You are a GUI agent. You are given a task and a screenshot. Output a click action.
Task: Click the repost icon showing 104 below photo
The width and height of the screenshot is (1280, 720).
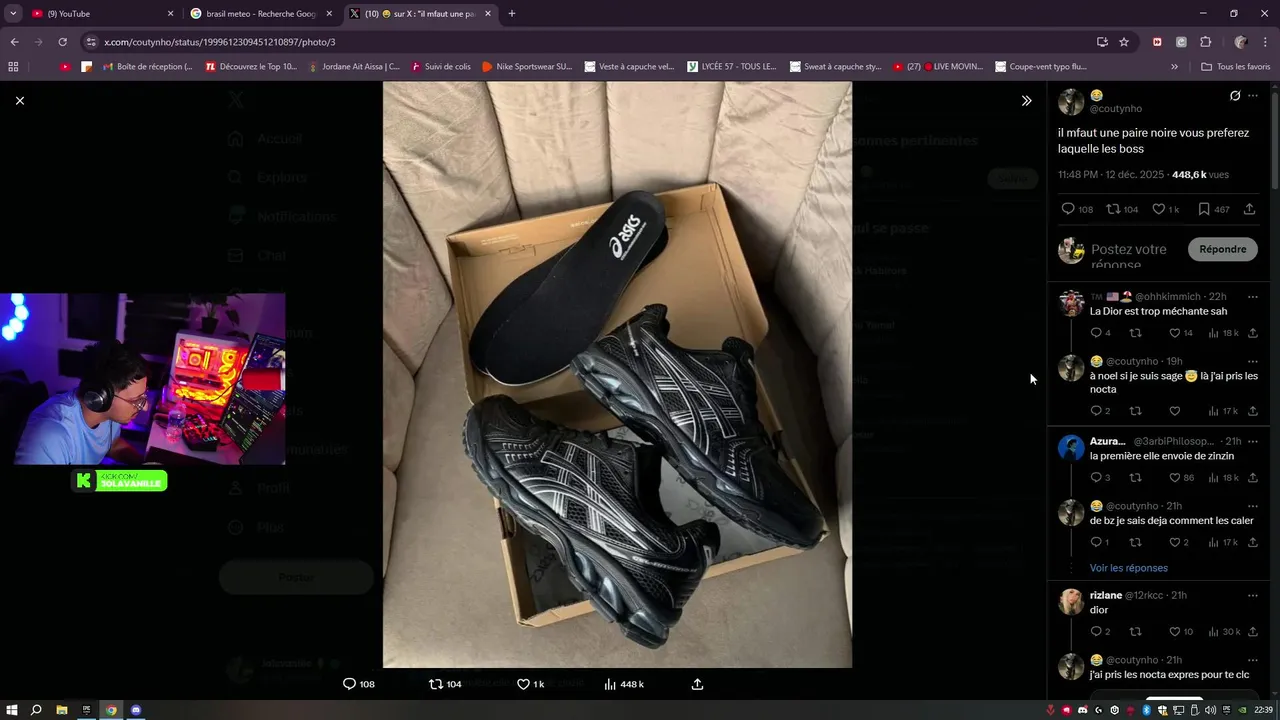[445, 684]
